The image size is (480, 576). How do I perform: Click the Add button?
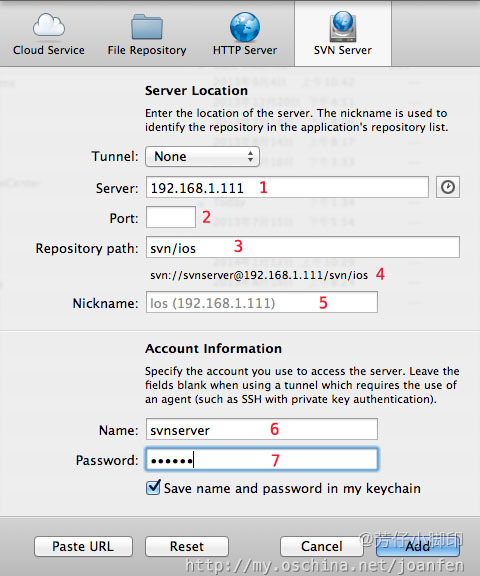418,546
